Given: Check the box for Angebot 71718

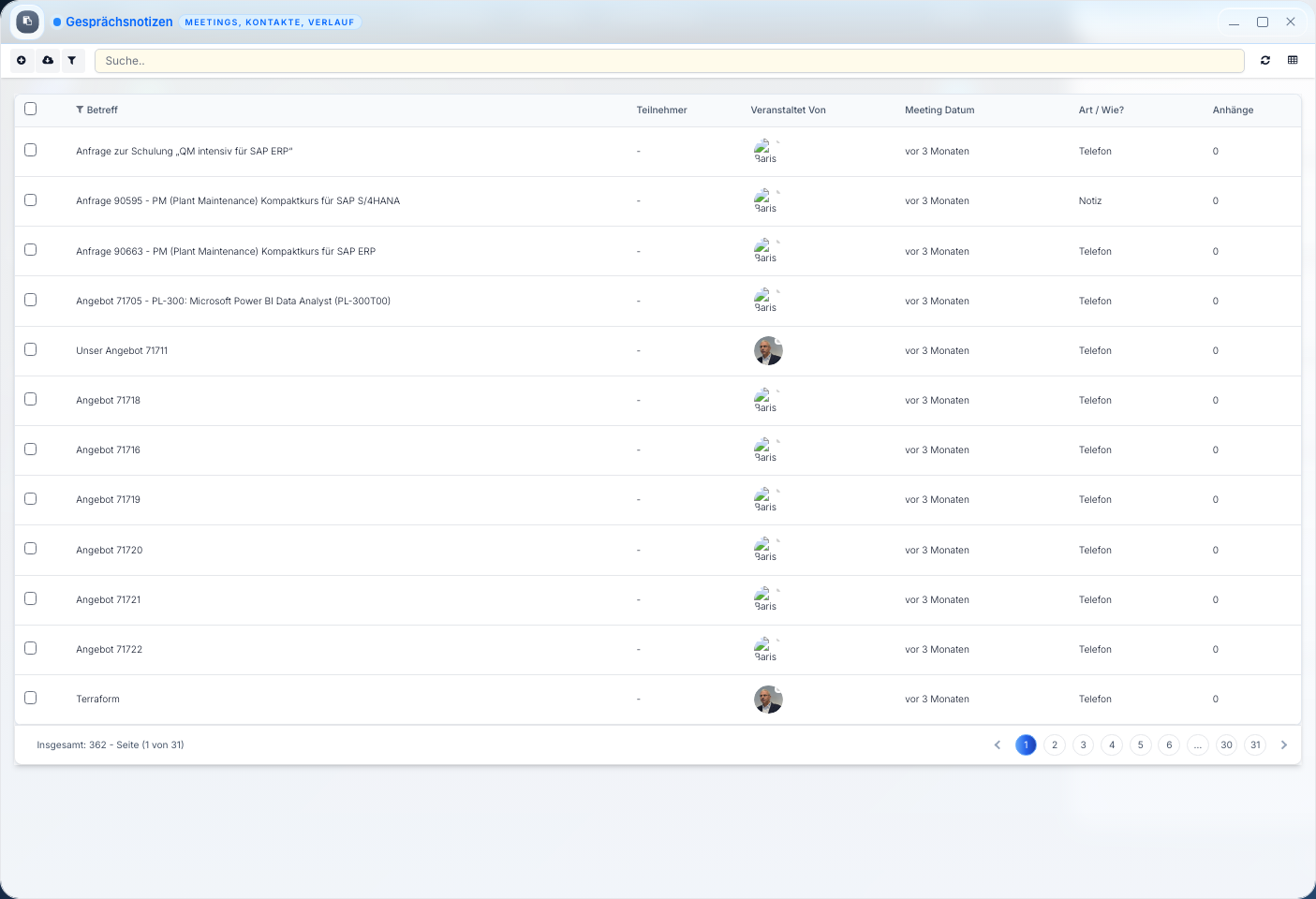Looking at the screenshot, I should pyautogui.click(x=31, y=400).
